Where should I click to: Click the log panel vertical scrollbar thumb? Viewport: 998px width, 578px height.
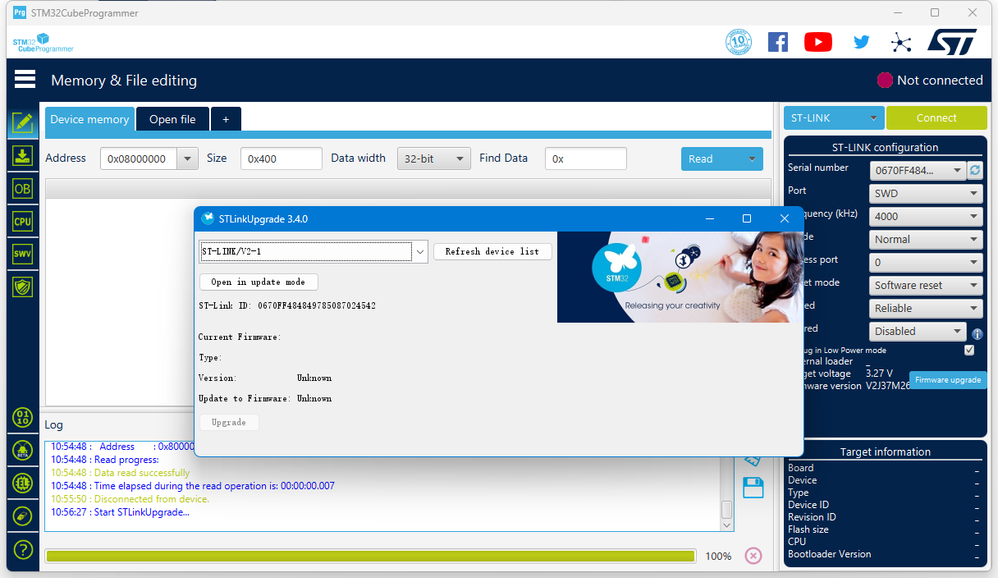point(726,509)
